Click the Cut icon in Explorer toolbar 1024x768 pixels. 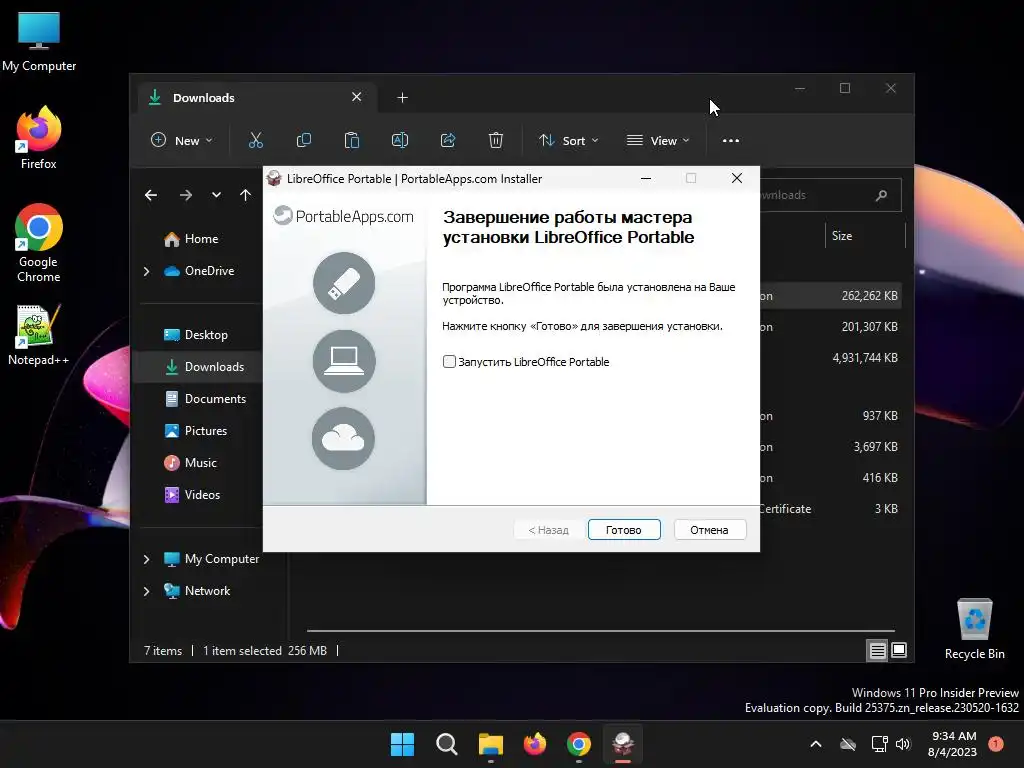(255, 140)
